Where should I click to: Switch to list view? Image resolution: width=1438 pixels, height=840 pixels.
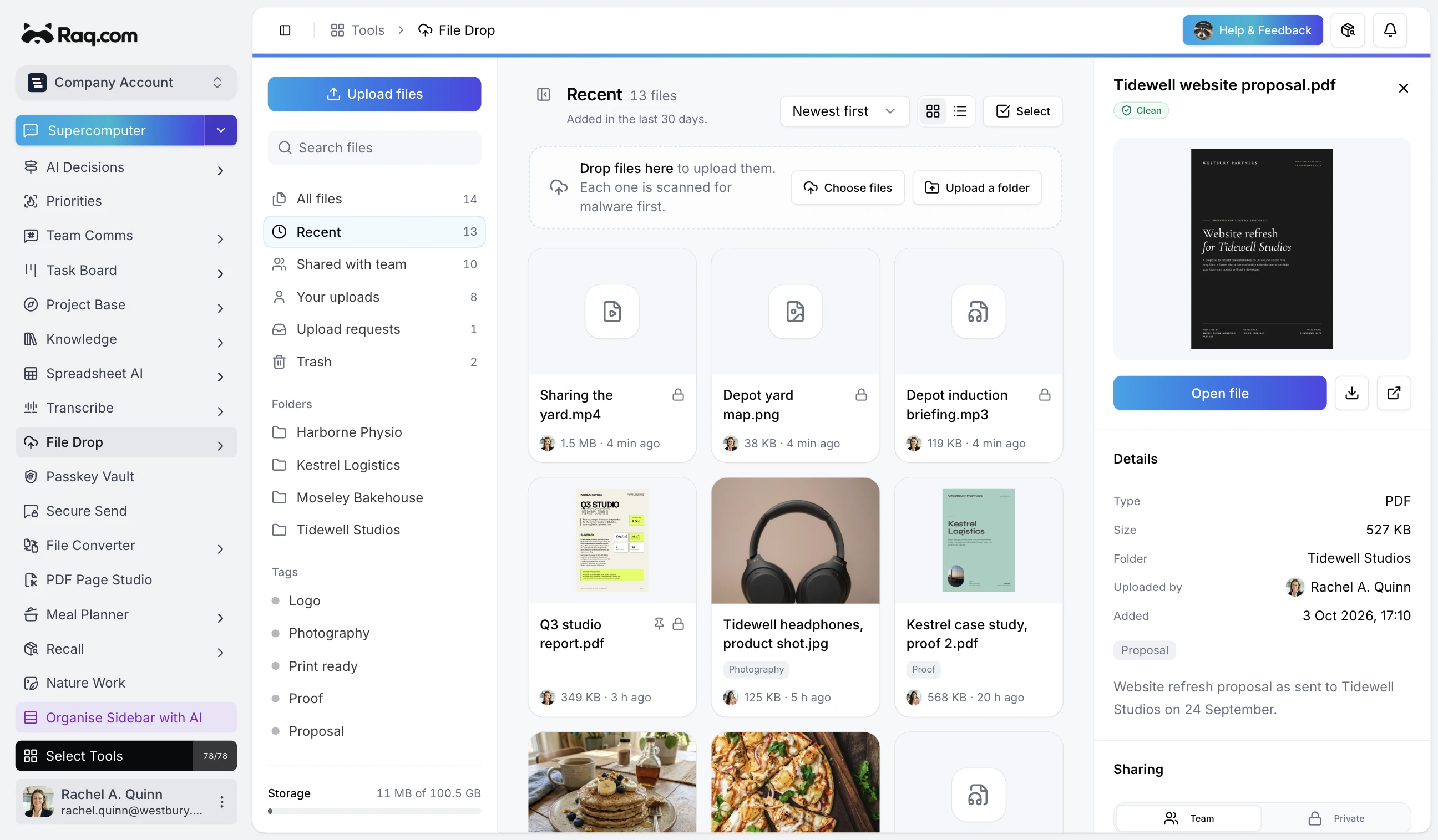[x=959, y=111]
